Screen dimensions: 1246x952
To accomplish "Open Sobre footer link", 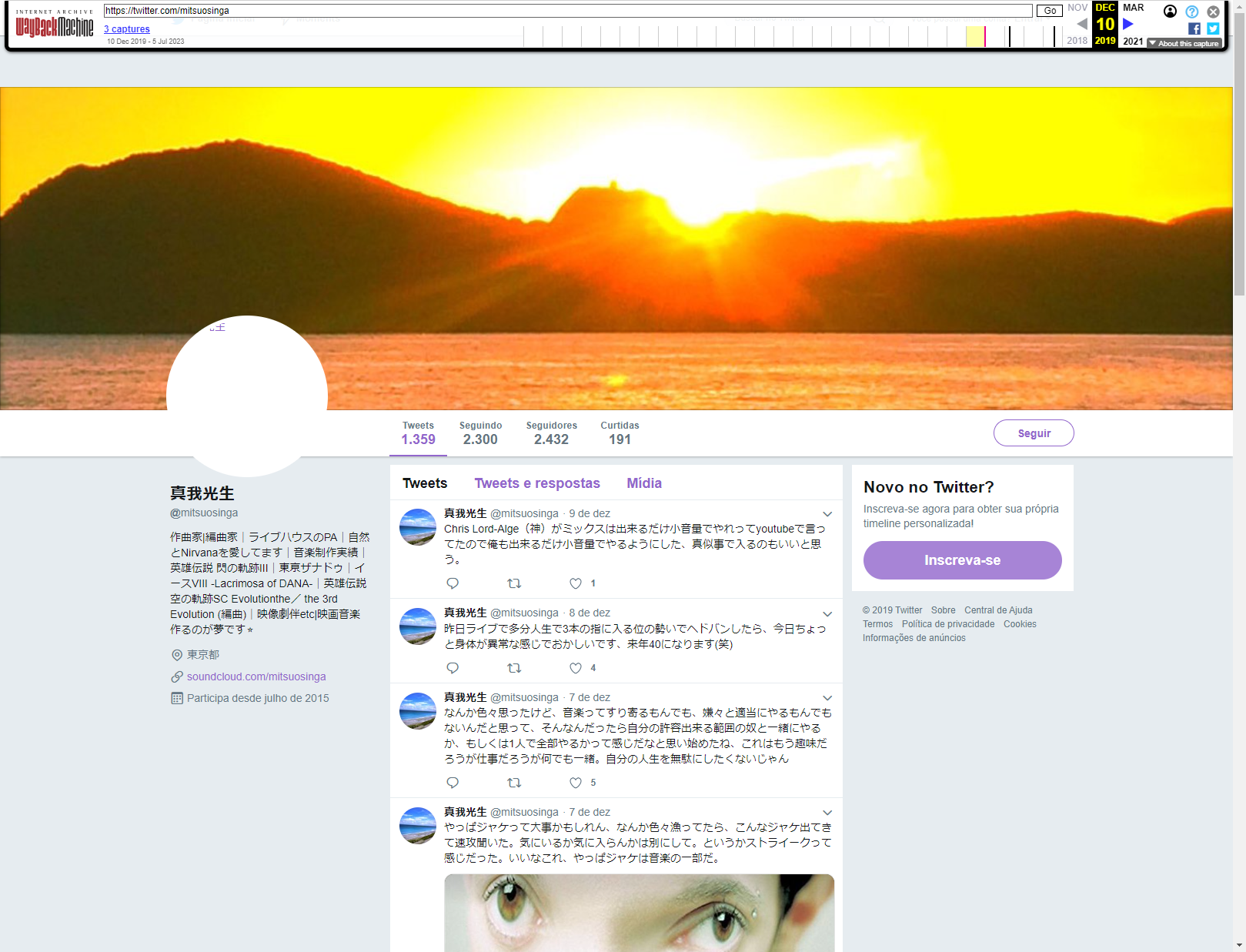I will tap(943, 610).
